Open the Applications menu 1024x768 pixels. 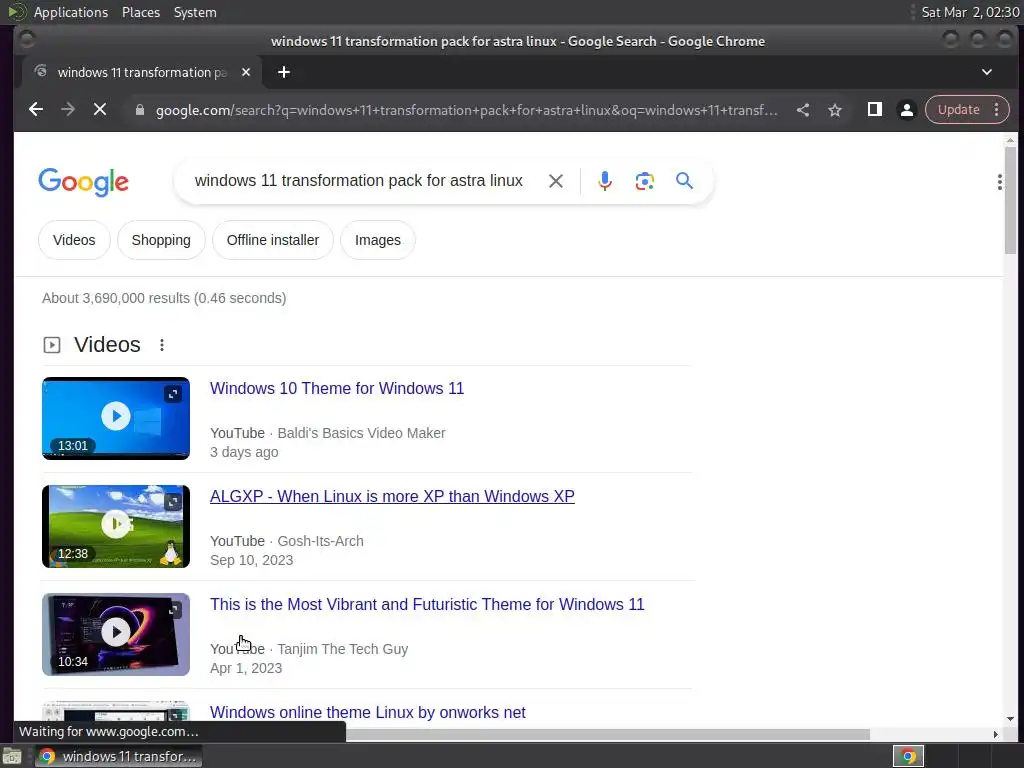[71, 12]
